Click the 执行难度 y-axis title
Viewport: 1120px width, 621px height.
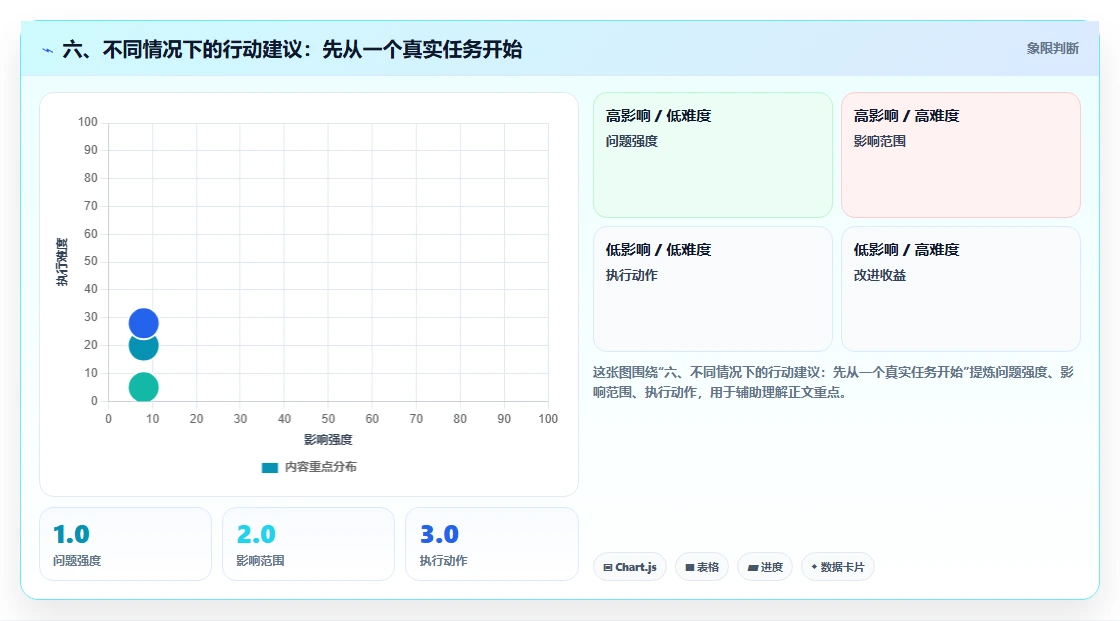click(62, 262)
